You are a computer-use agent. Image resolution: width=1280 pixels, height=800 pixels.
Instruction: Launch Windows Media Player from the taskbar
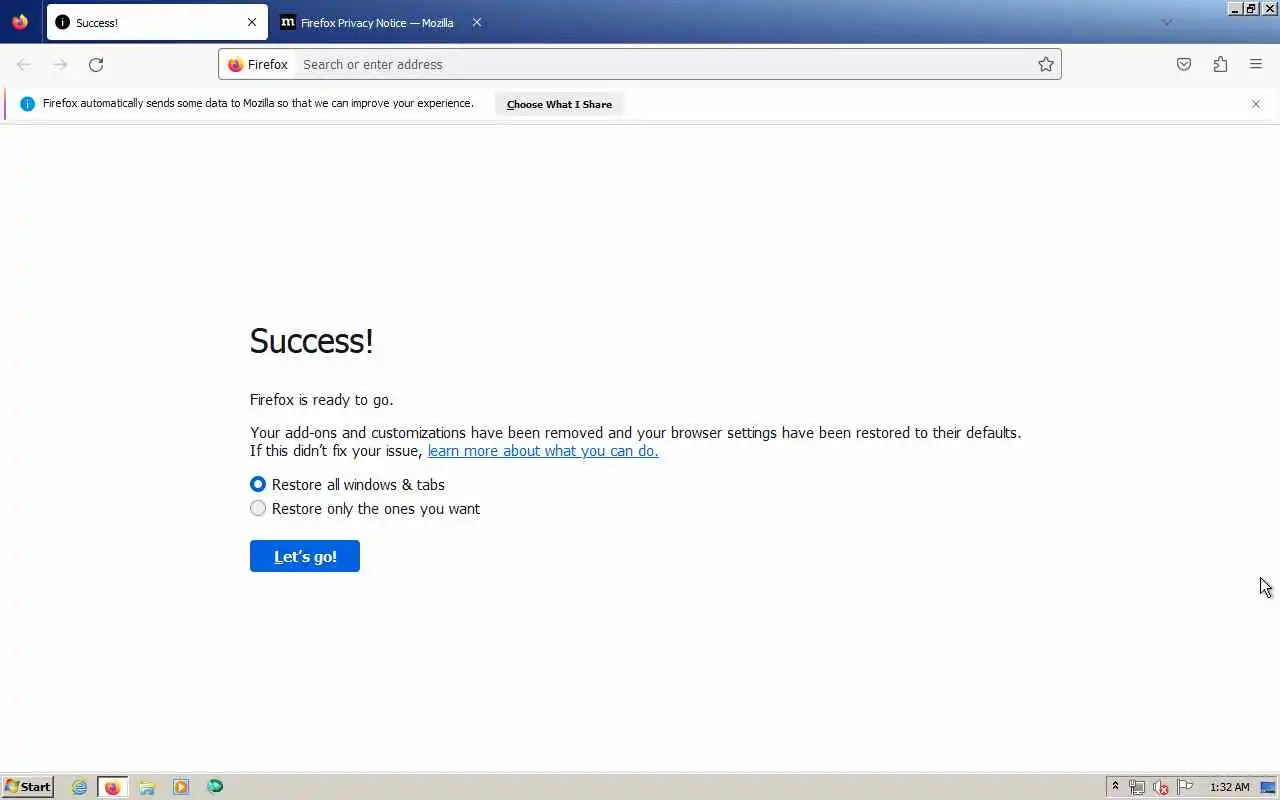181,787
